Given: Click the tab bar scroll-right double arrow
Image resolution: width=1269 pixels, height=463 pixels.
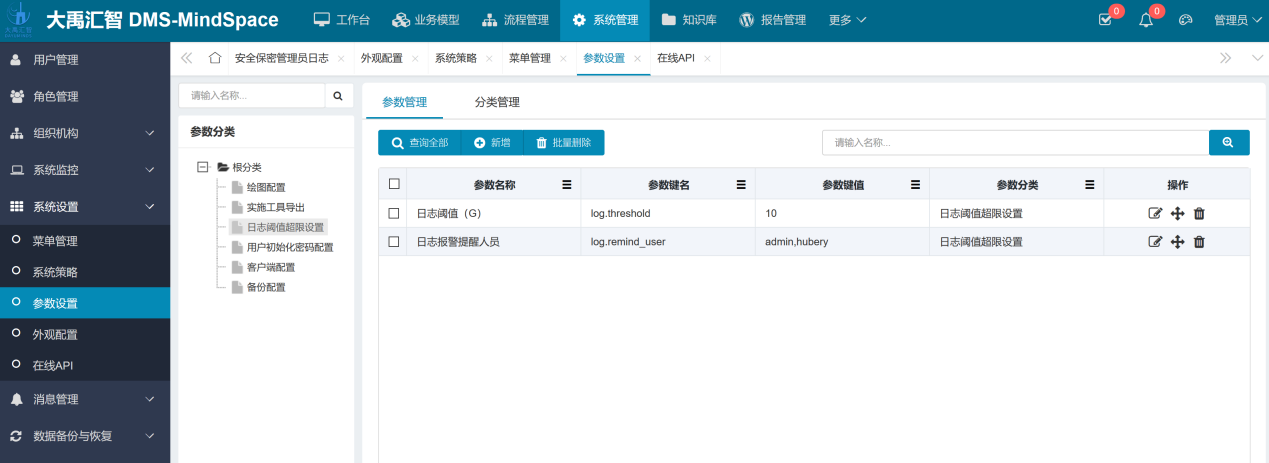Looking at the screenshot, I should click(x=1225, y=58).
